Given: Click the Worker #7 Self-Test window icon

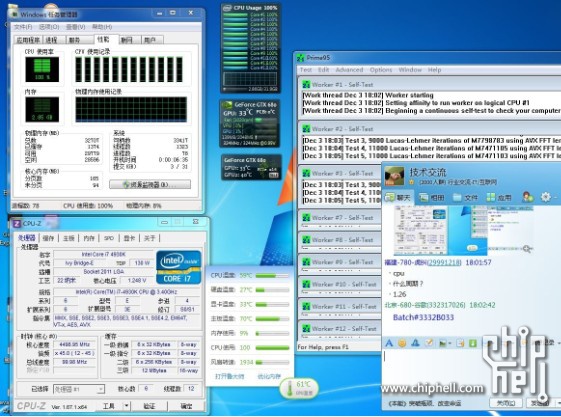Looking at the screenshot, I should 306,218.
